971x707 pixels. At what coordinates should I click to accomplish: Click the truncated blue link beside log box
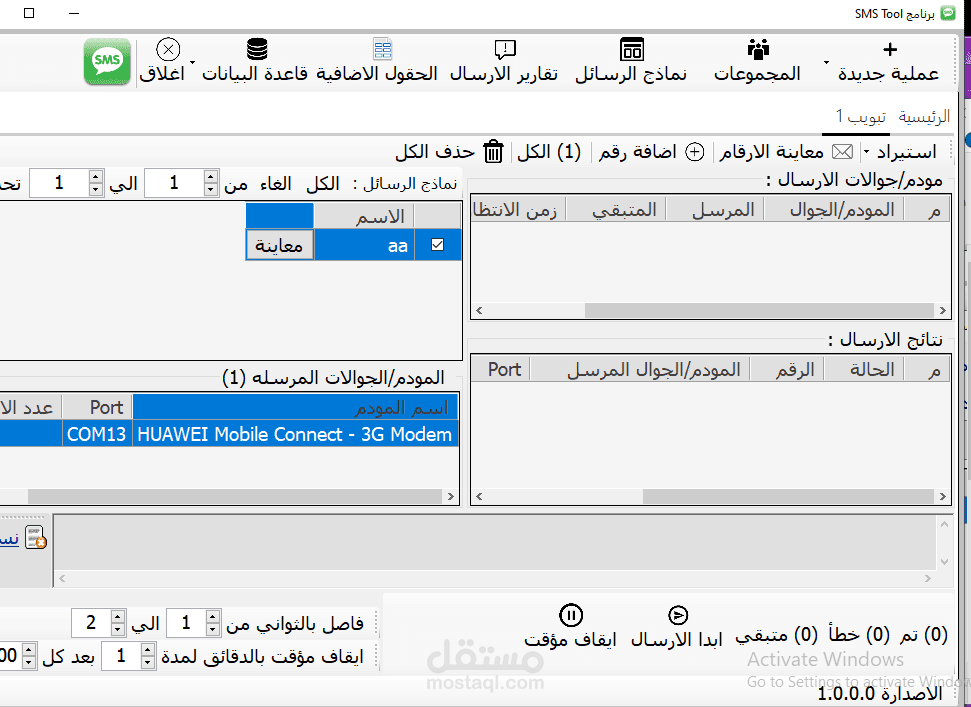[9, 539]
